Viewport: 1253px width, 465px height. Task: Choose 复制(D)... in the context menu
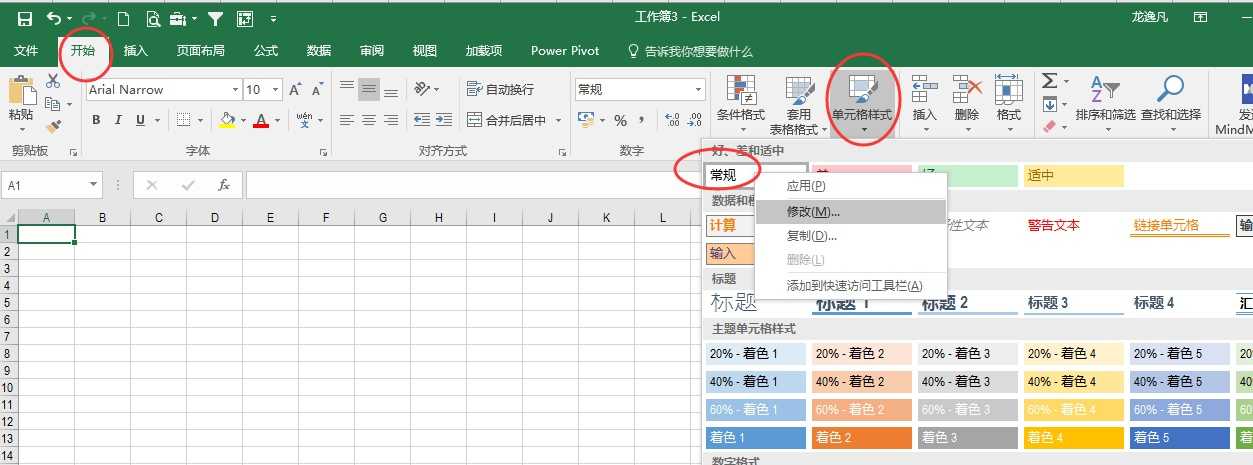[x=851, y=236]
